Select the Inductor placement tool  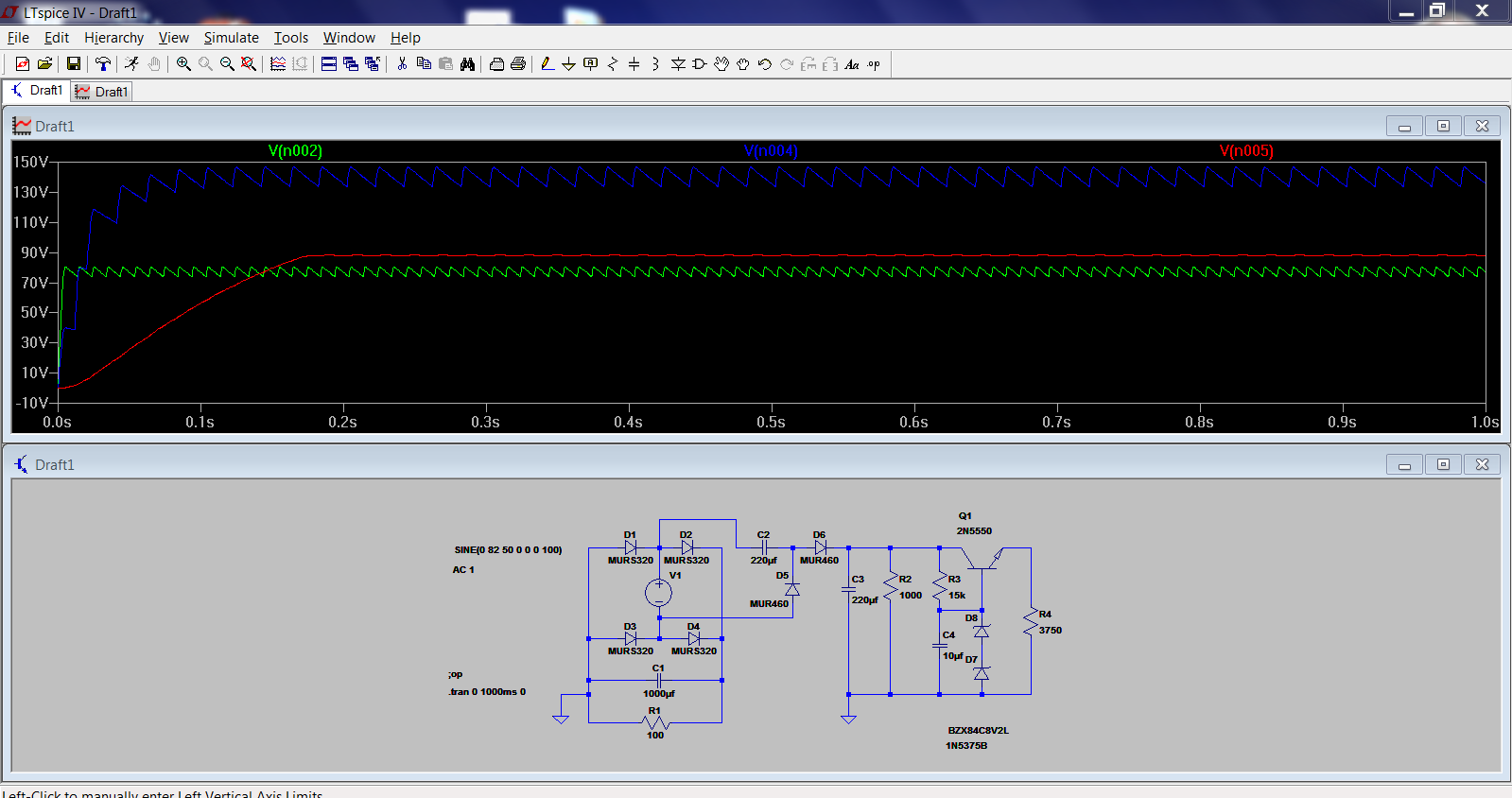[655, 63]
